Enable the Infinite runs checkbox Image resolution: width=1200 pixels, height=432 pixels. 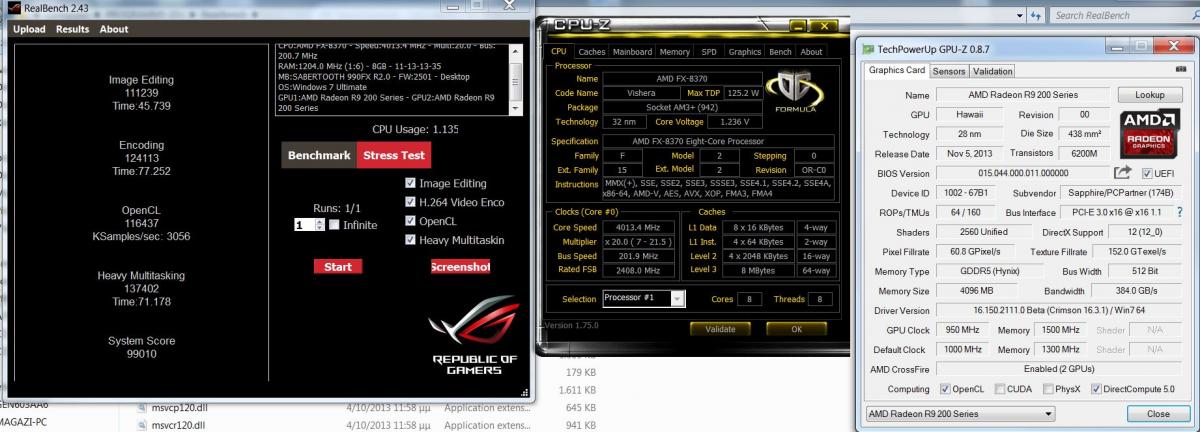(x=334, y=225)
